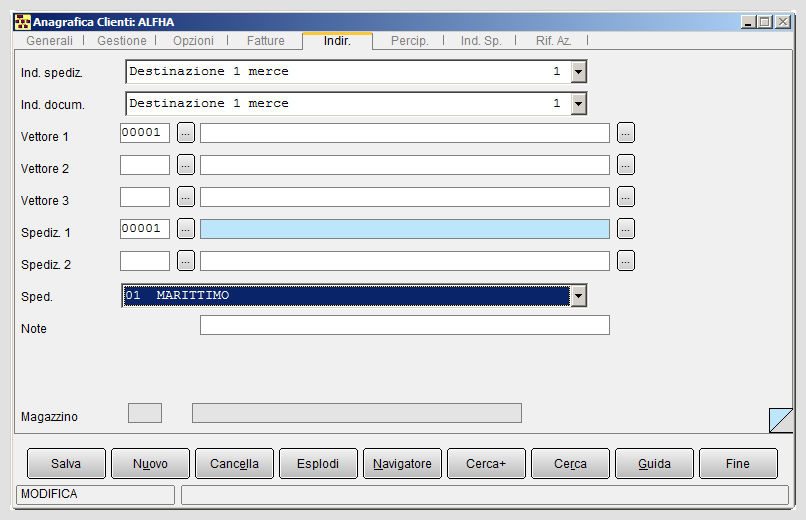Focus the Vettore 3 code field

tap(145, 197)
